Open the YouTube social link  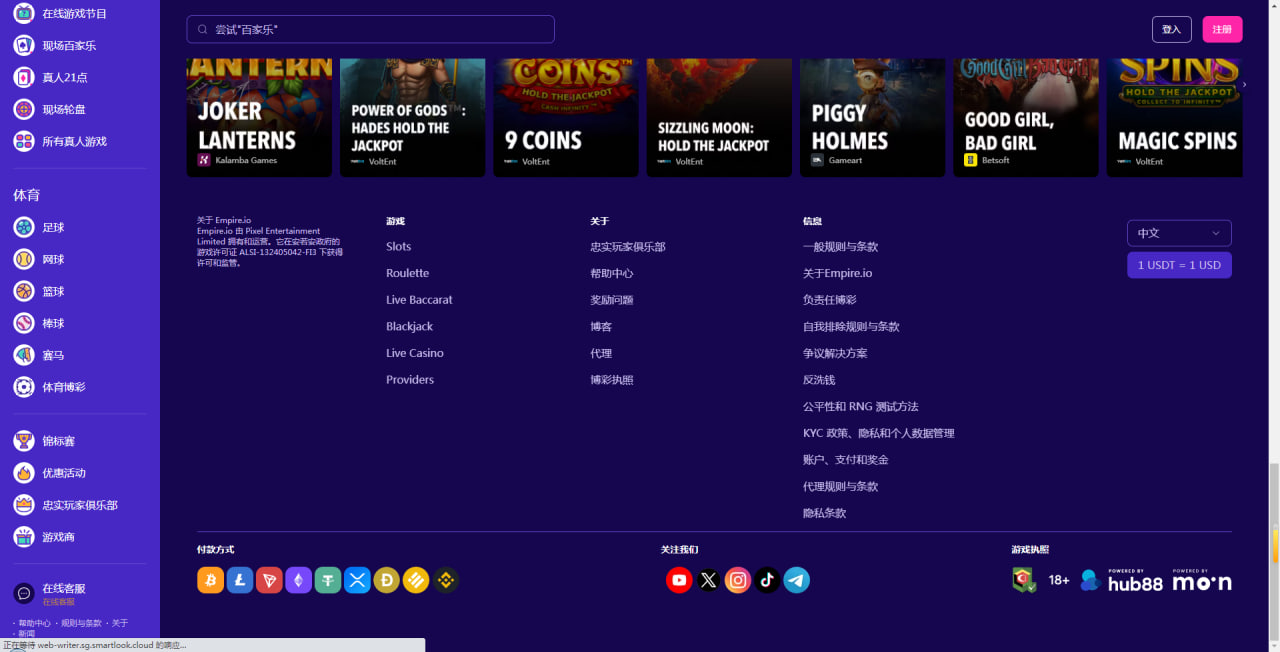pyautogui.click(x=679, y=580)
